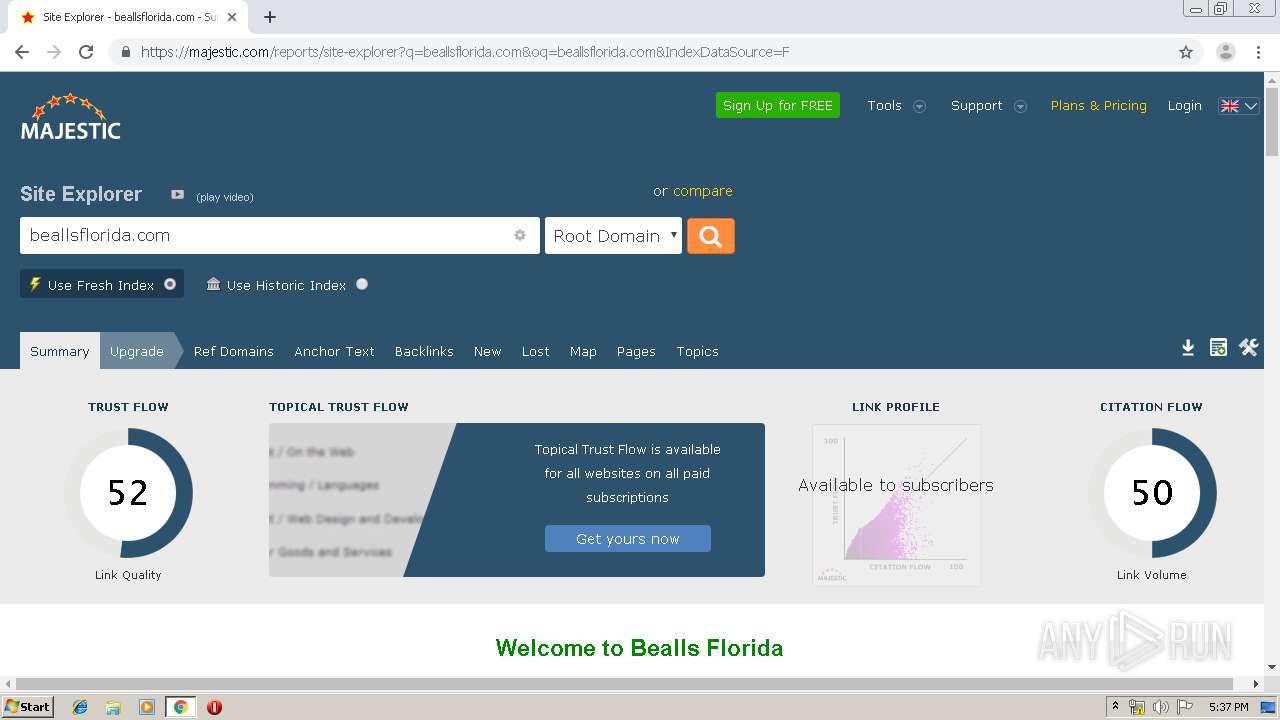
Task: Show hidden system tray icons
Action: (x=1115, y=707)
